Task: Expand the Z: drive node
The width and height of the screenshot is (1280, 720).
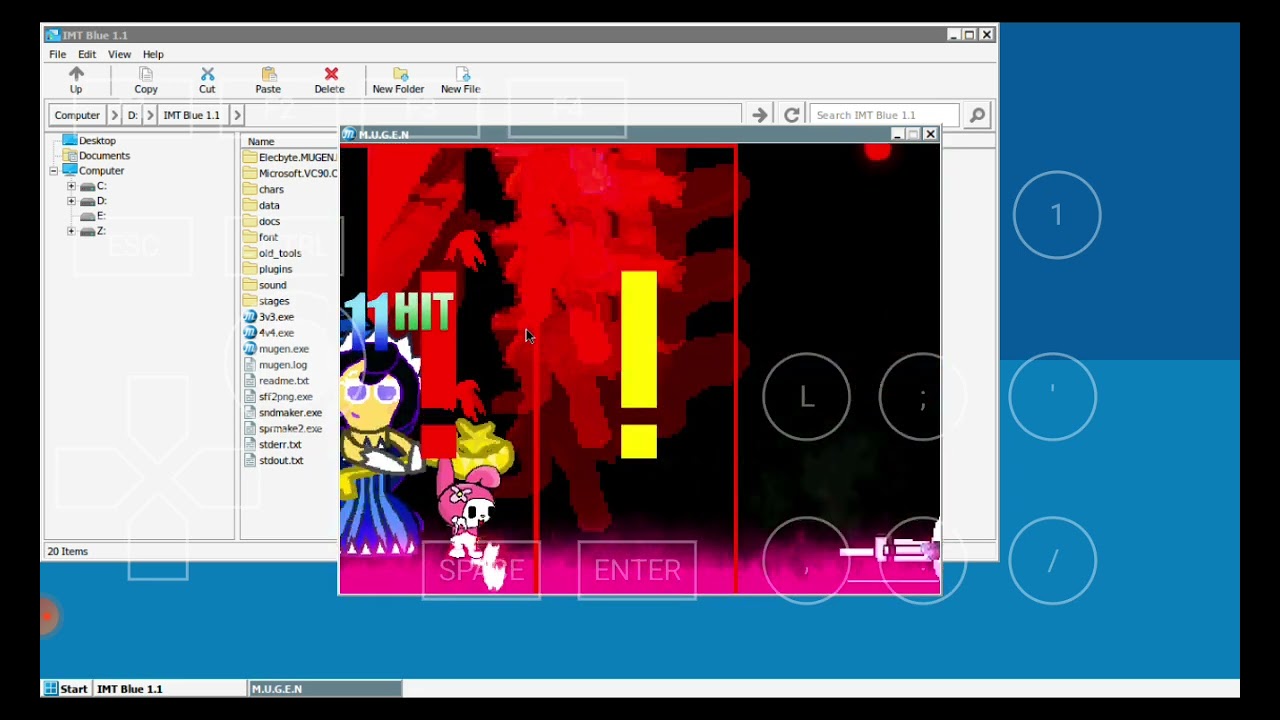Action: click(x=71, y=231)
